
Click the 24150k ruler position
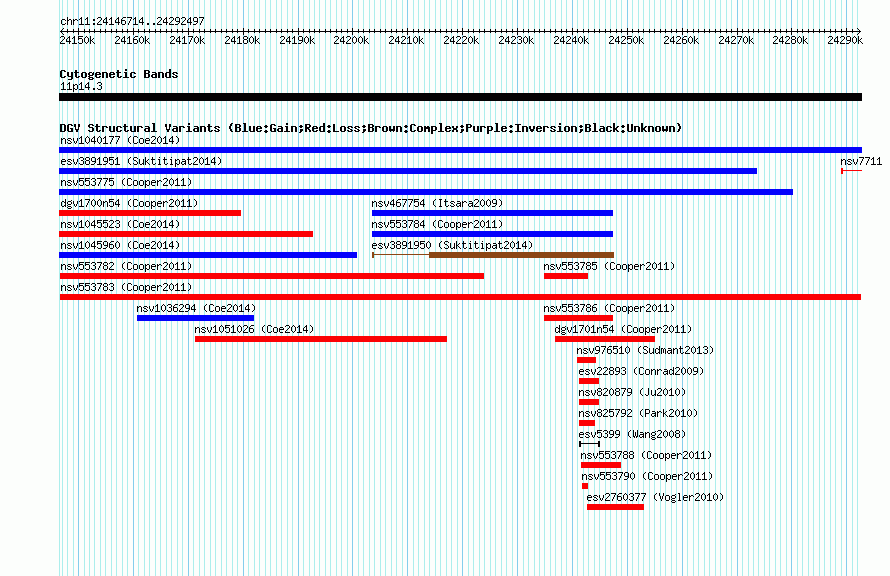(x=77, y=40)
